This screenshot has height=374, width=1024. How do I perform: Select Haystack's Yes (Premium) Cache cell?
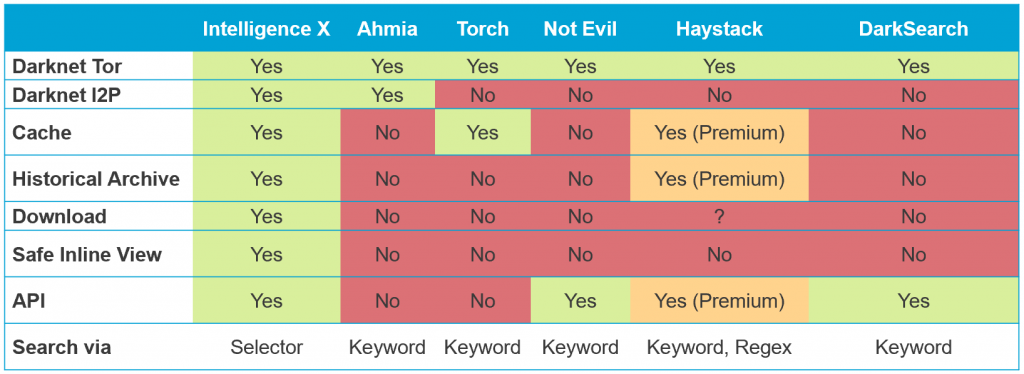click(x=719, y=132)
